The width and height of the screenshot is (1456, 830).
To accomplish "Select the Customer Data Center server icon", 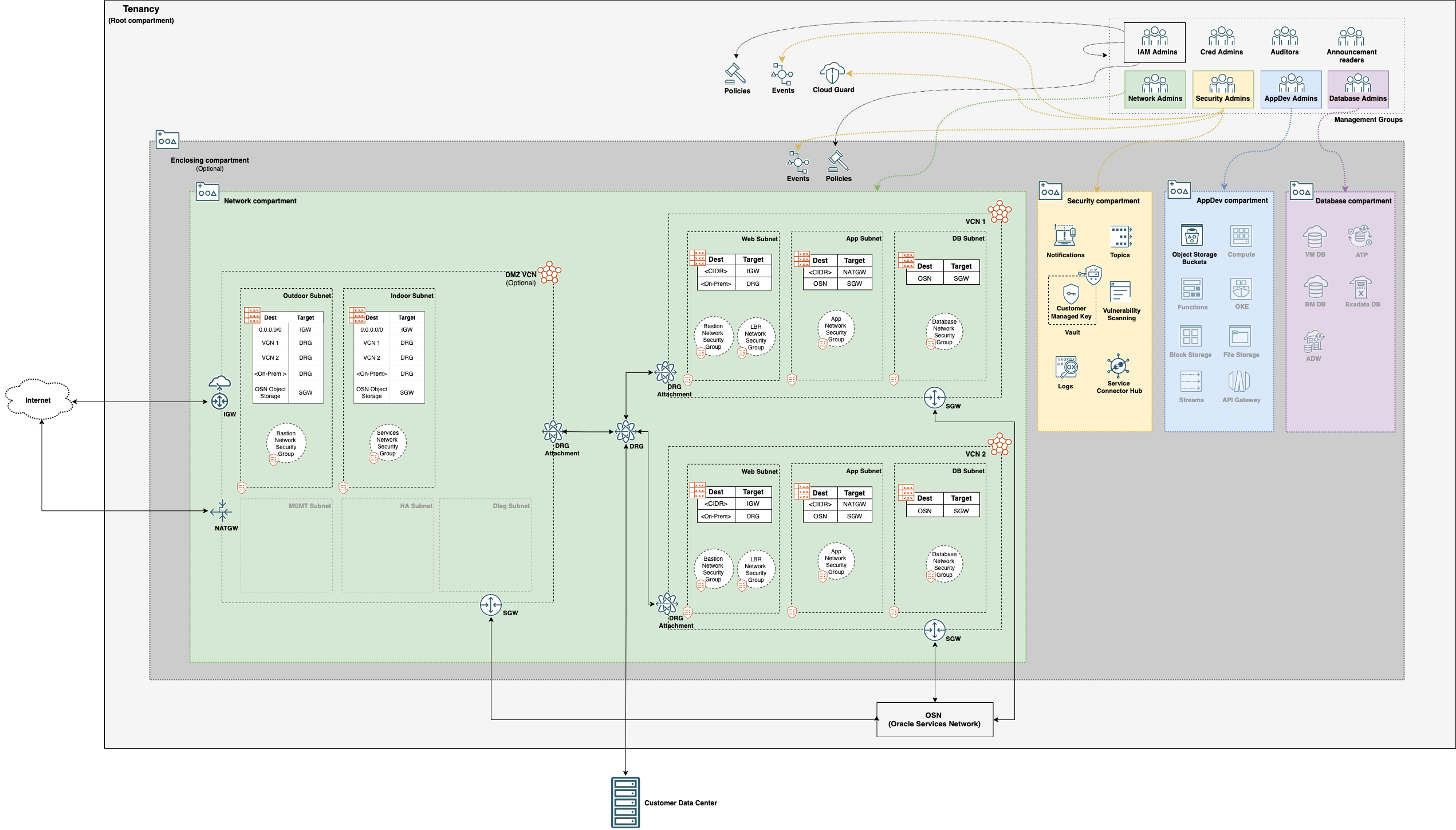I will click(625, 802).
